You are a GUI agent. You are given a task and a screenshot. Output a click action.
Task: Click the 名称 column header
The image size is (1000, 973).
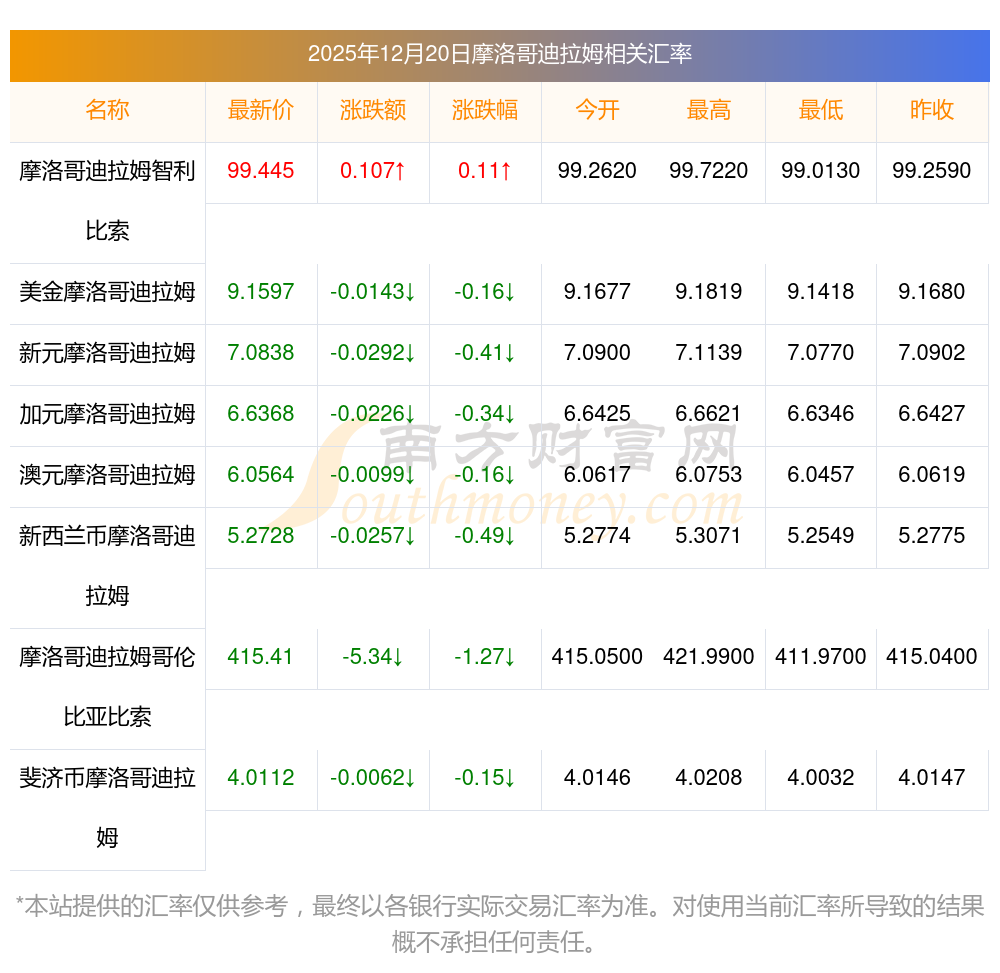coord(107,111)
